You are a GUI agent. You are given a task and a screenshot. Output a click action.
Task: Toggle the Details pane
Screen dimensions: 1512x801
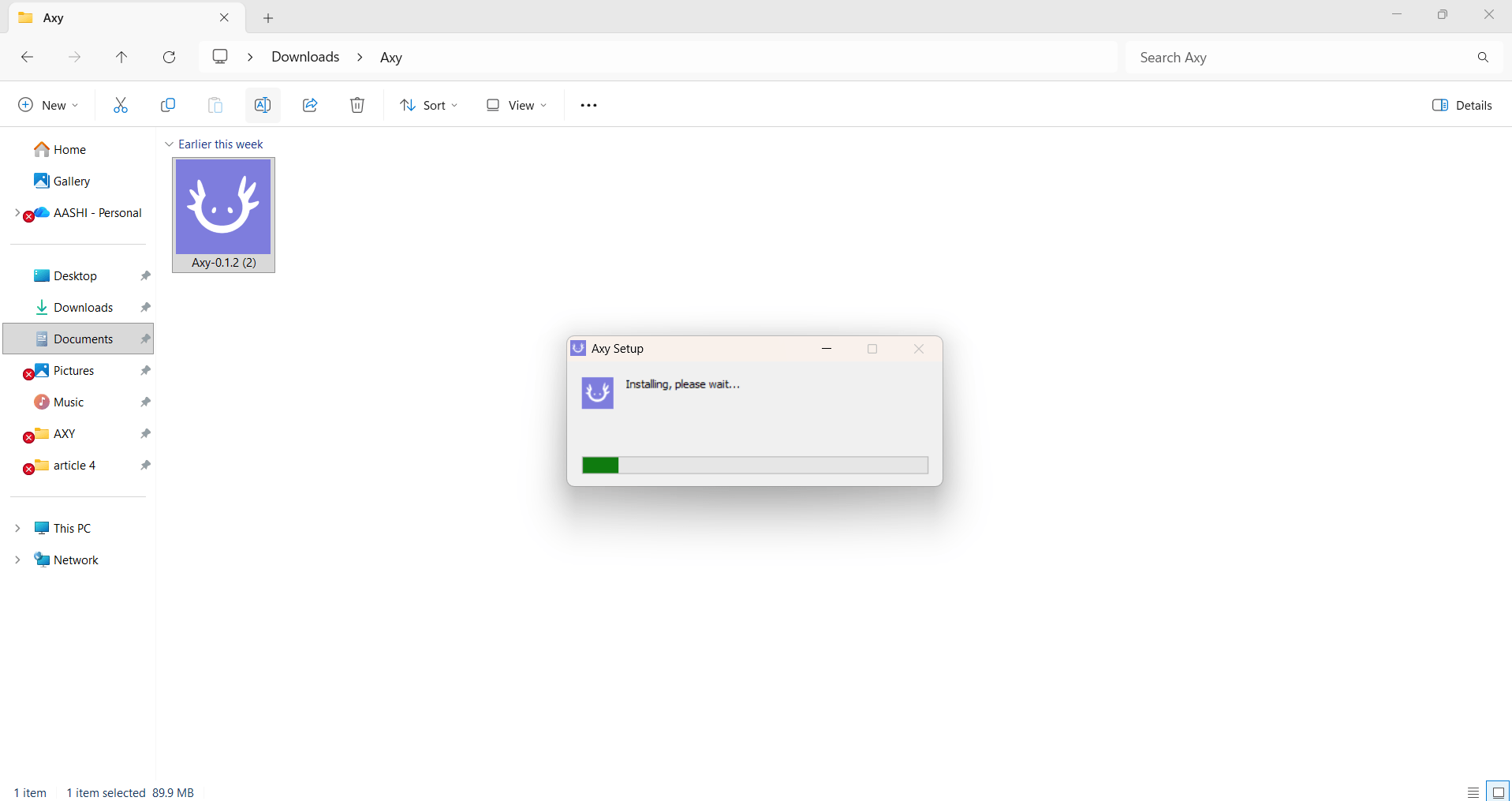point(1462,105)
